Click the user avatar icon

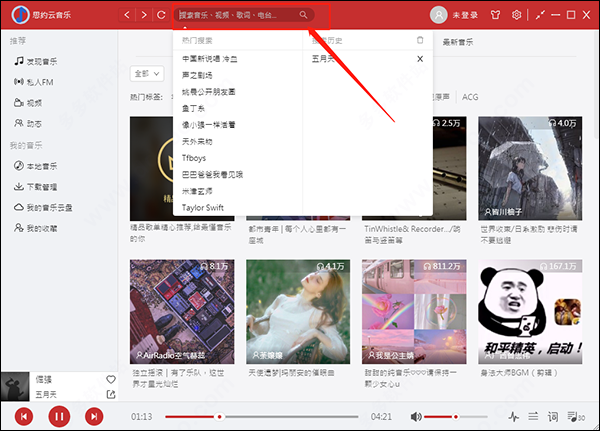click(x=439, y=15)
